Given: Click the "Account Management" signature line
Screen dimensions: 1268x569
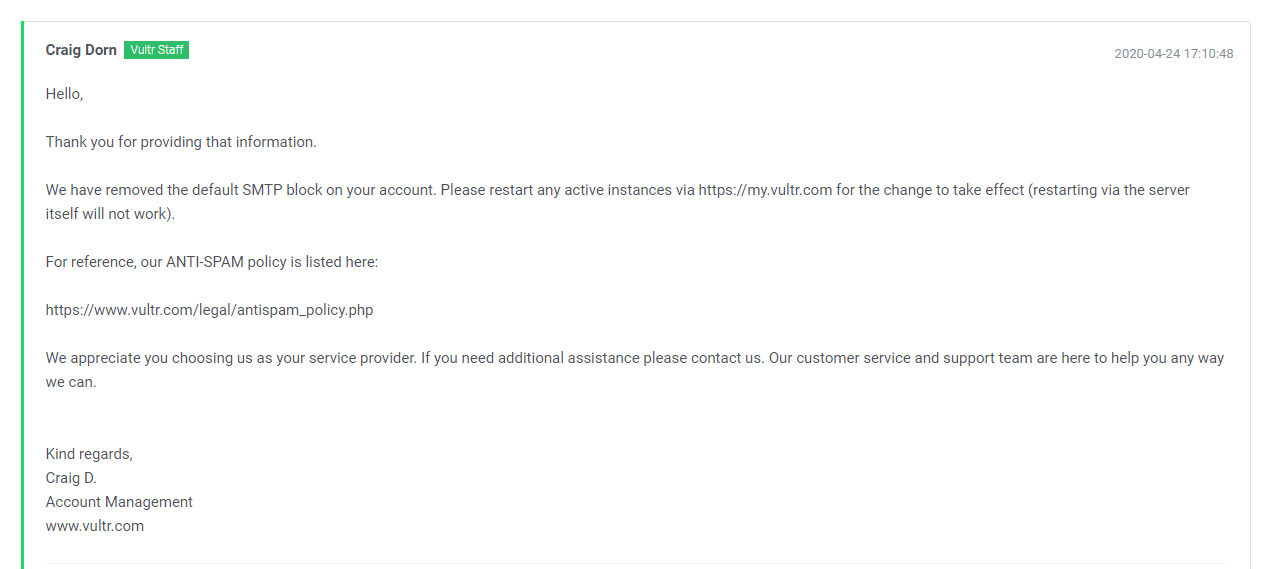Looking at the screenshot, I should coord(119,502).
